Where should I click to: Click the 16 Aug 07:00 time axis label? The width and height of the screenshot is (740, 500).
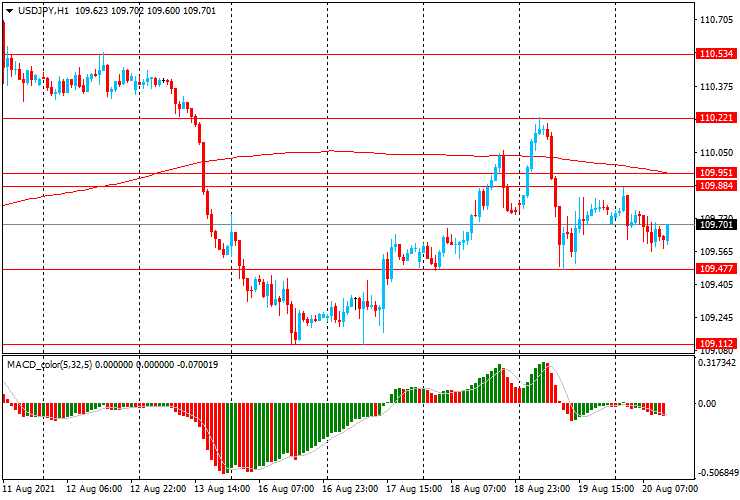point(286,488)
